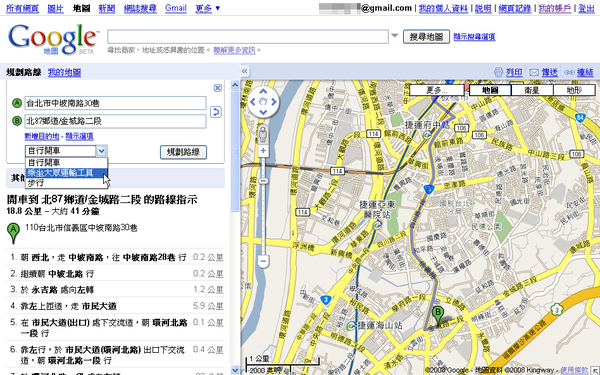This screenshot has height=375, width=600.
Task: Click the main map search input box
Action: tap(248, 36)
